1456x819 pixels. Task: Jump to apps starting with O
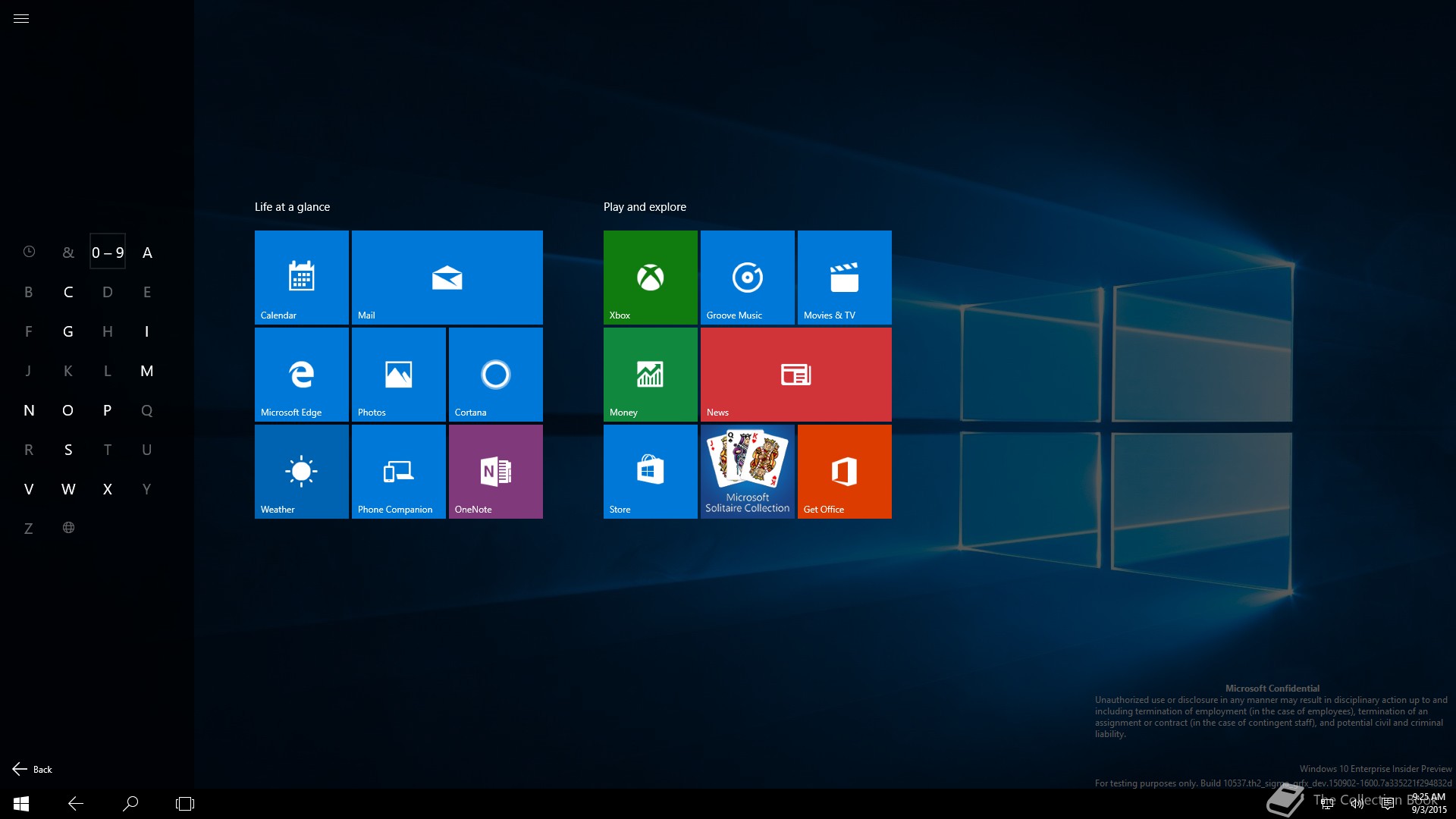tap(68, 410)
